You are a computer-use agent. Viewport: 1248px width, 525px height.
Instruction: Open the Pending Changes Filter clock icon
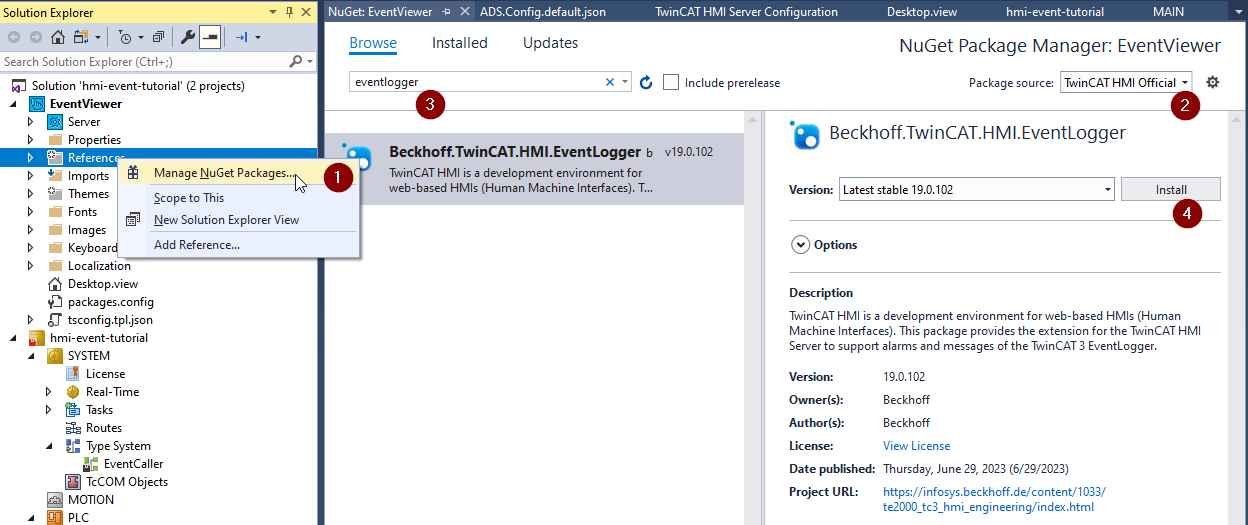pyautogui.click(x=124, y=37)
